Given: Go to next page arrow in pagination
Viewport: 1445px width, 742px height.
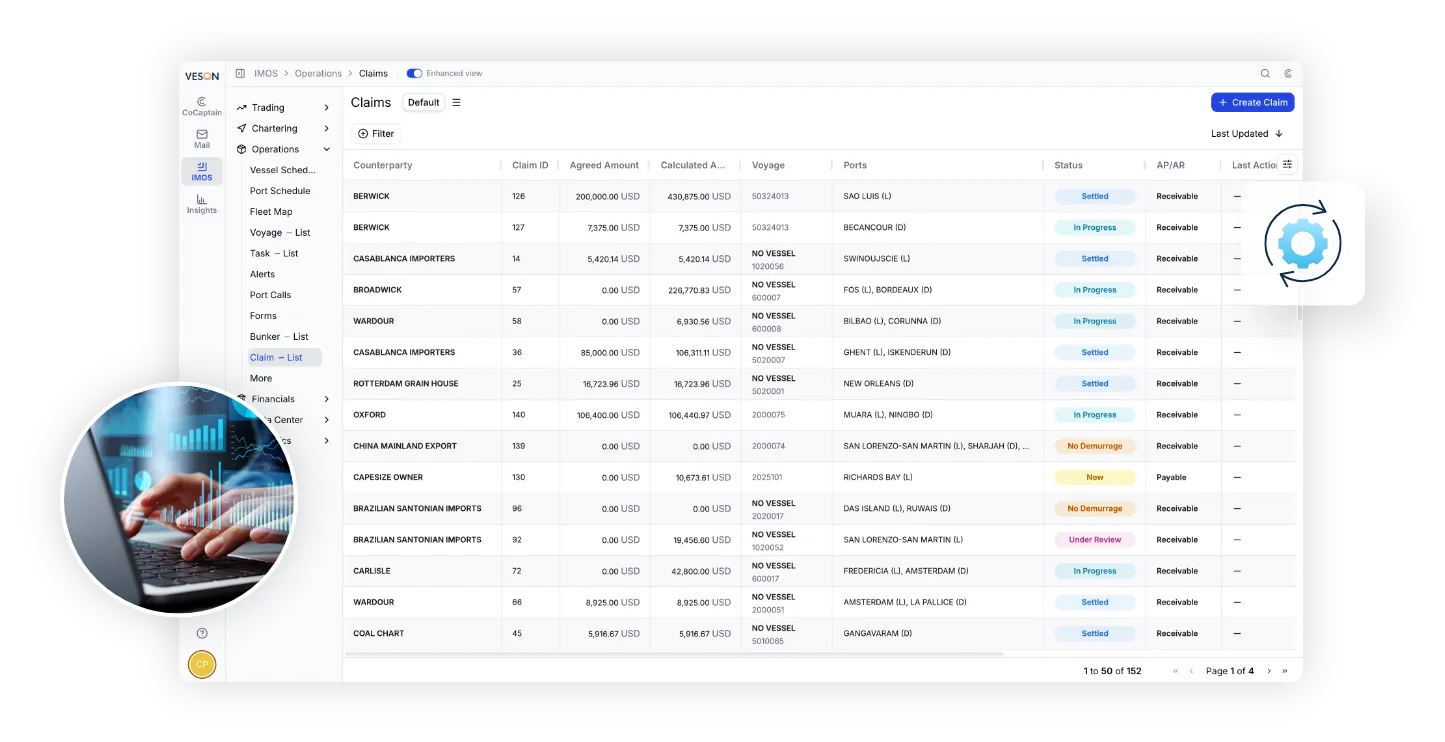Looking at the screenshot, I should pyautogui.click(x=1269, y=671).
